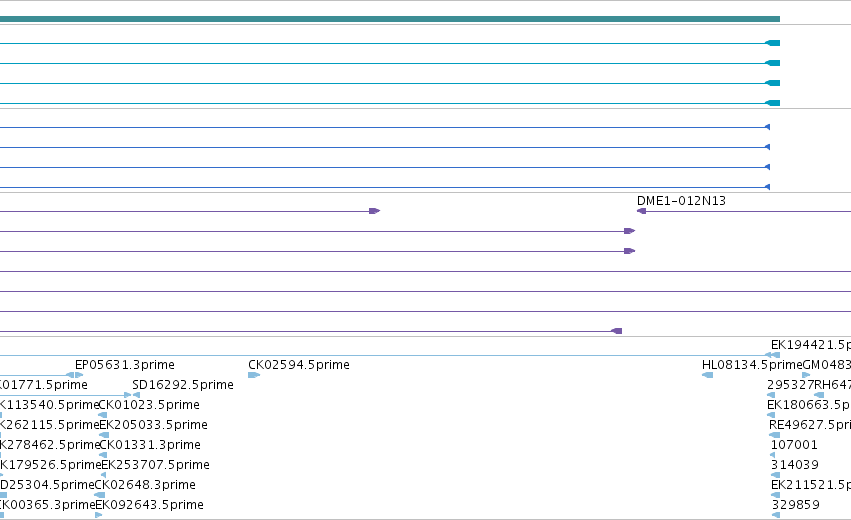Screen dimensions: 851x520
Task: Select the arrow glyph under the CK02594.5prime label
Action: [x=254, y=375]
